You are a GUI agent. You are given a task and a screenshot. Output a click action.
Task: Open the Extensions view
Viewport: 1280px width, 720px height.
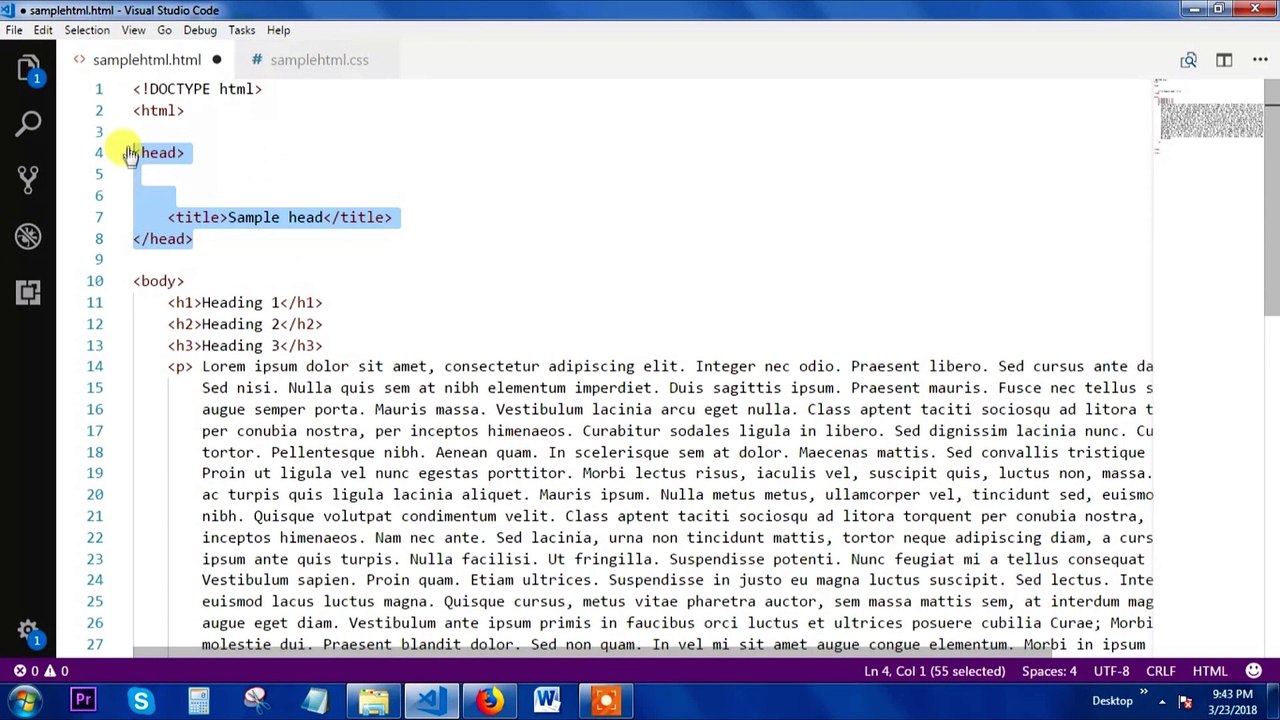(28, 292)
